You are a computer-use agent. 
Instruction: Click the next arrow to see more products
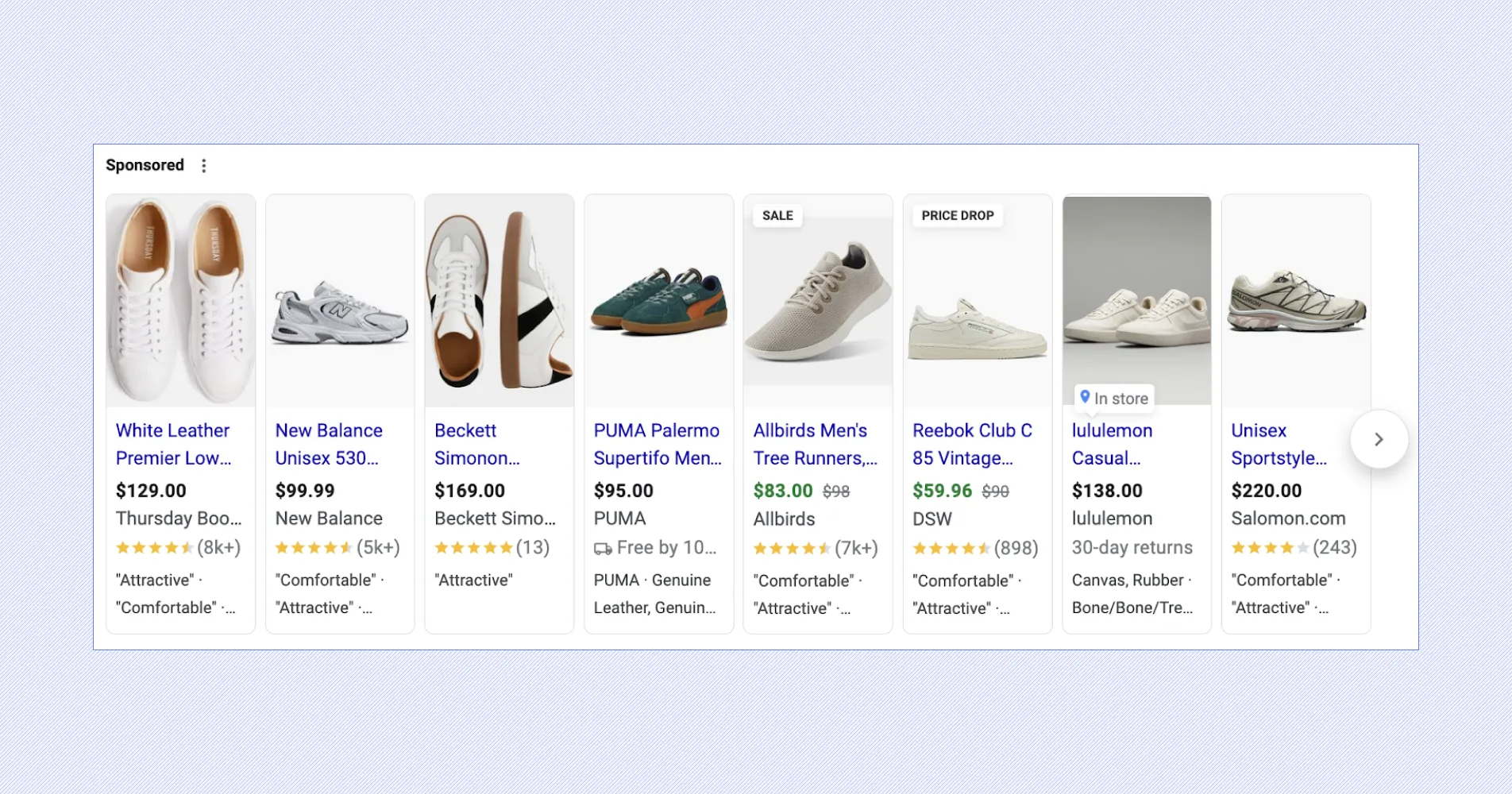[1379, 439]
